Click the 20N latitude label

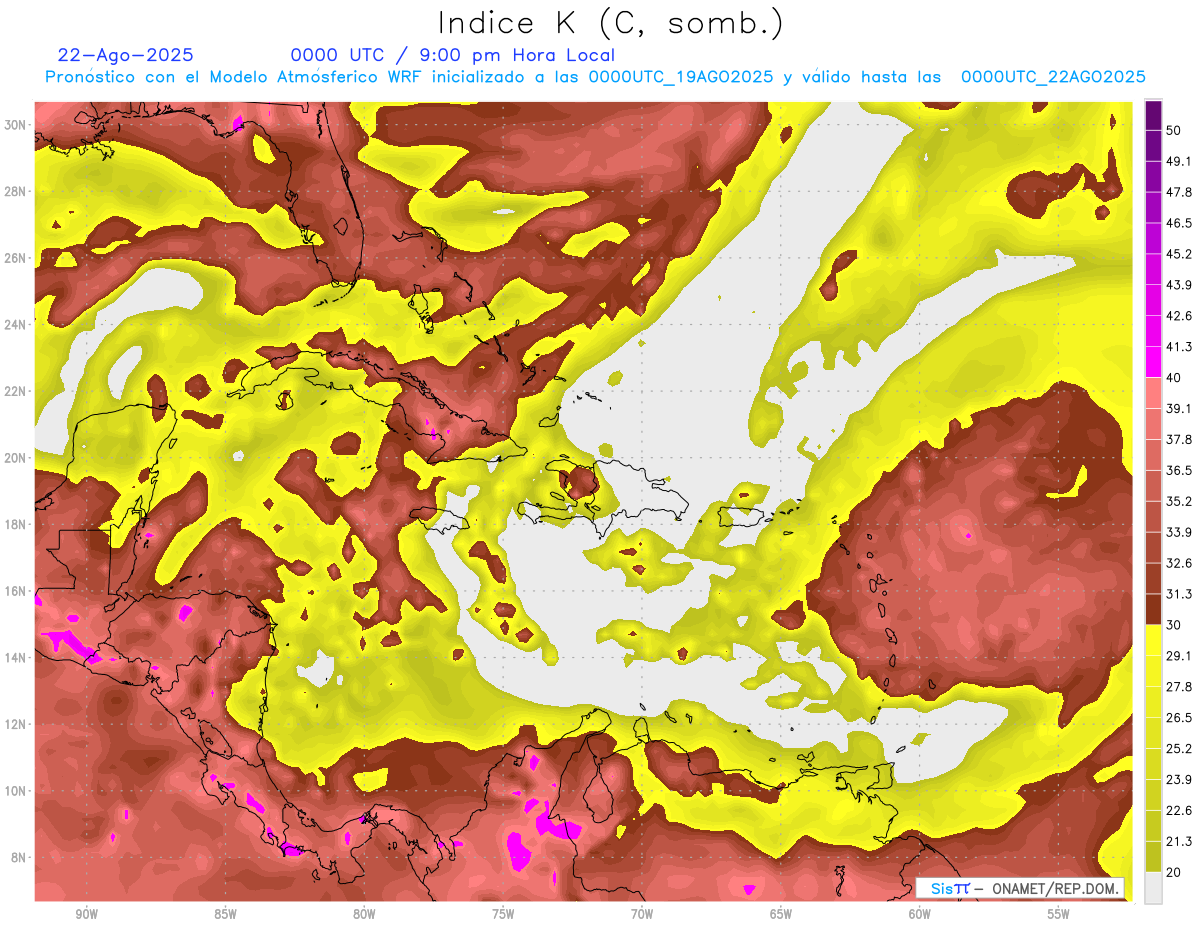tap(17, 458)
